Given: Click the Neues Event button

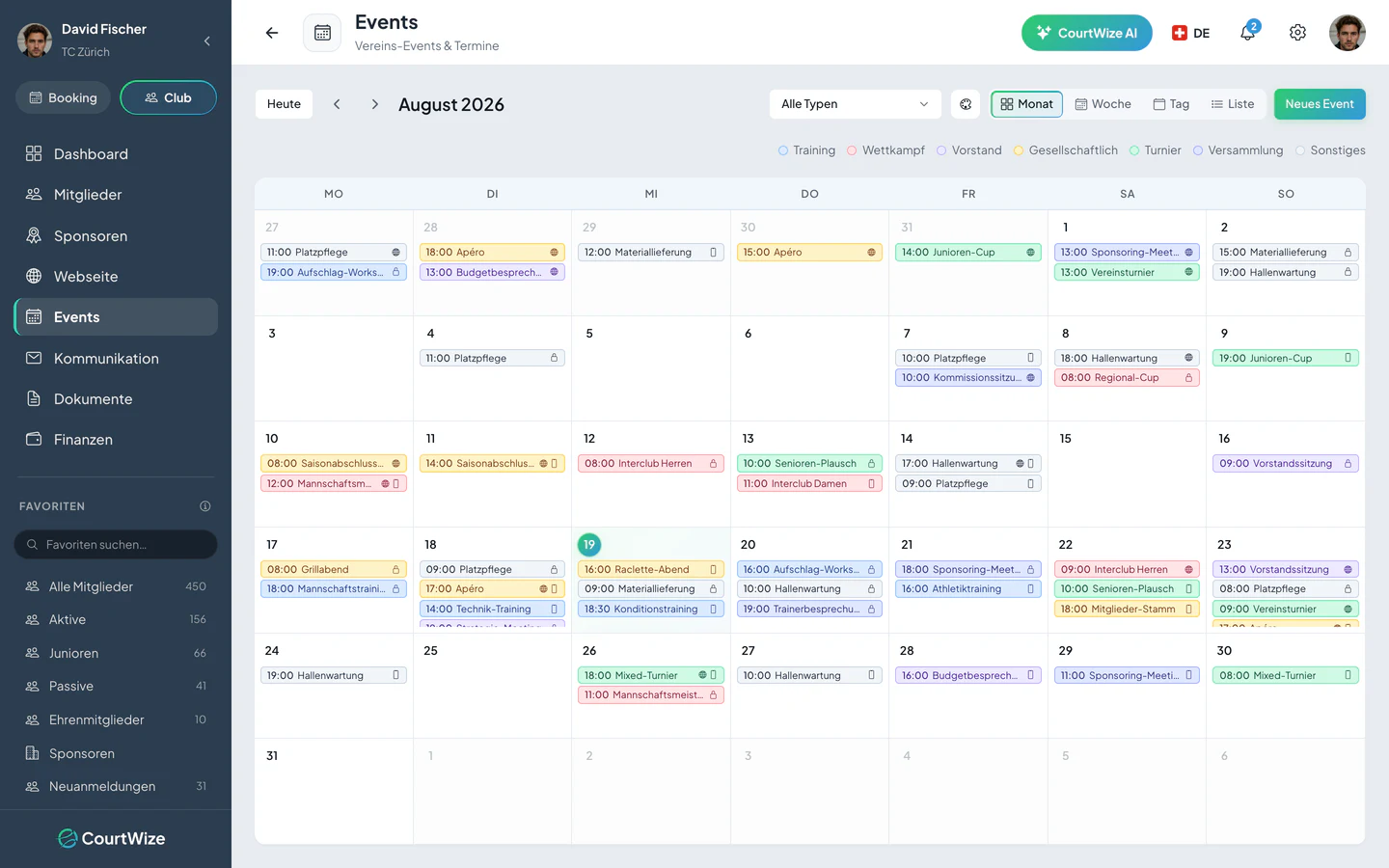Looking at the screenshot, I should click(1320, 104).
